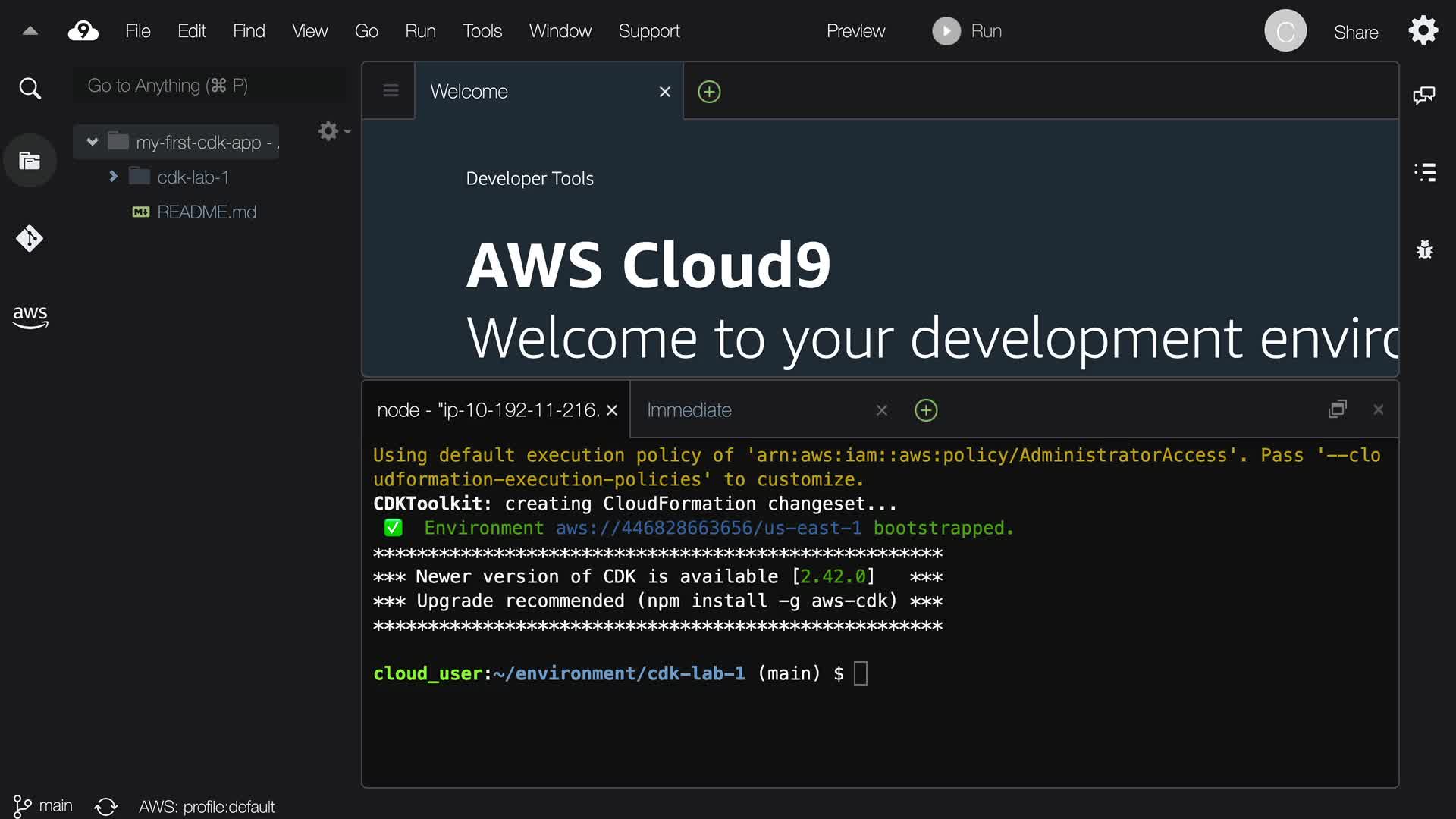Expand the cdk-lab-1 folder
The width and height of the screenshot is (1456, 819).
coord(113,177)
